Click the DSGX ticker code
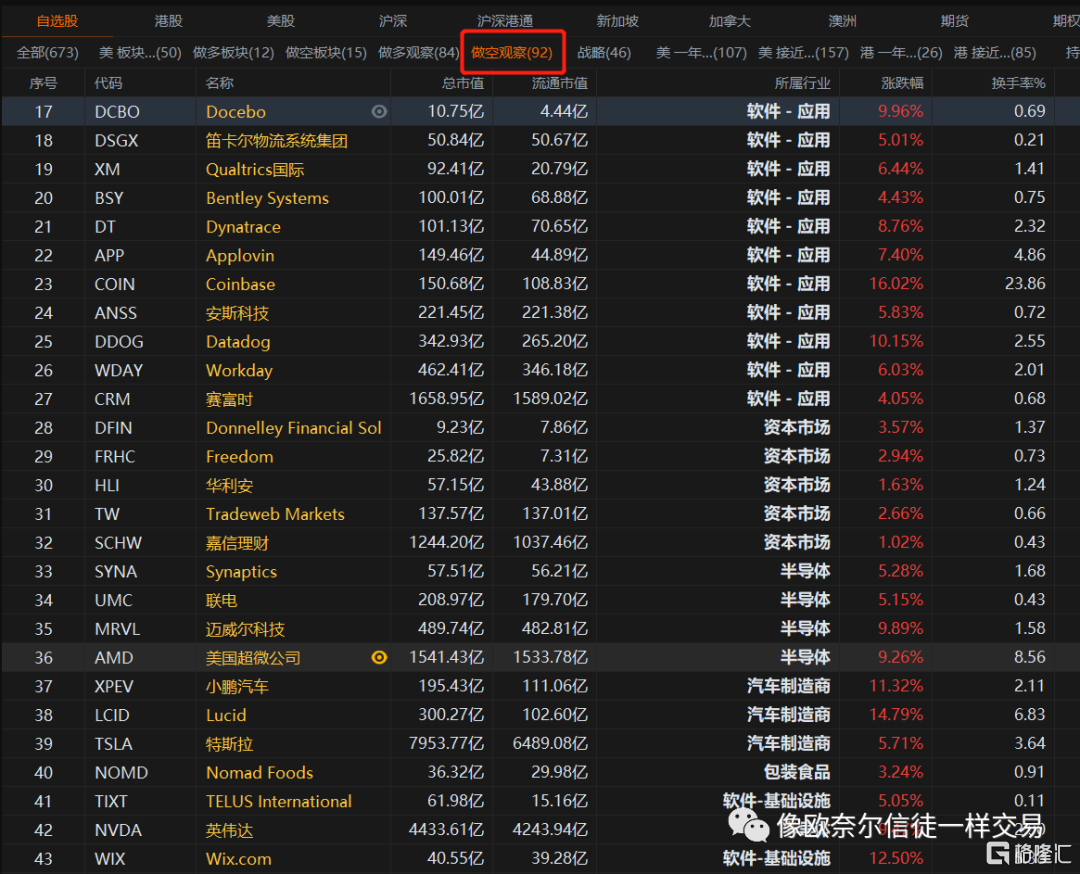 [116, 141]
